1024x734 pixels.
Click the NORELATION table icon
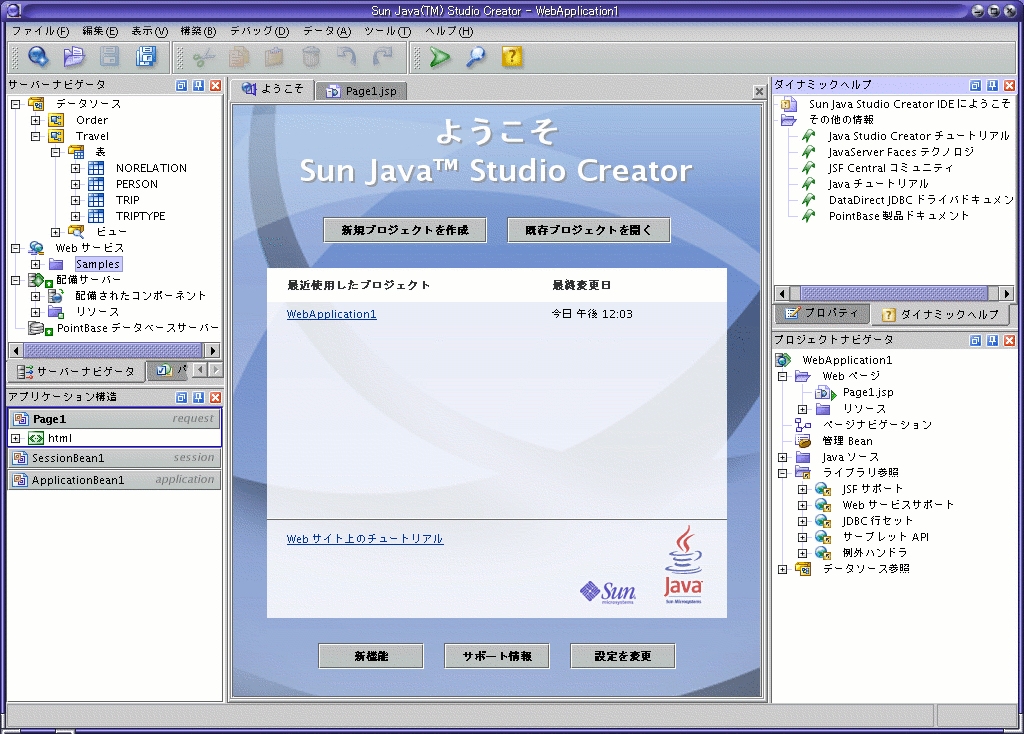[96, 168]
